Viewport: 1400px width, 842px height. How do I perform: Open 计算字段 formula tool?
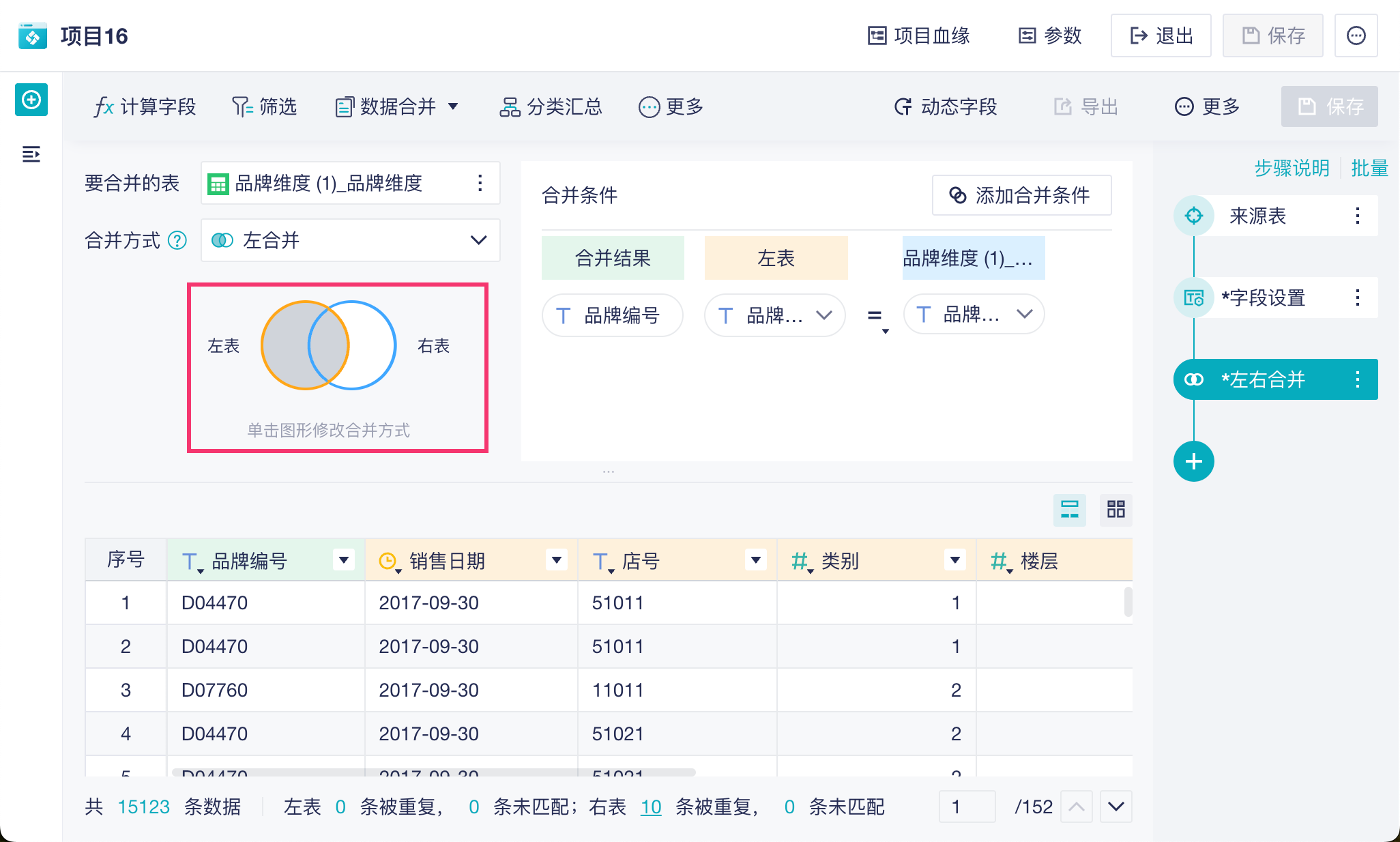[145, 106]
